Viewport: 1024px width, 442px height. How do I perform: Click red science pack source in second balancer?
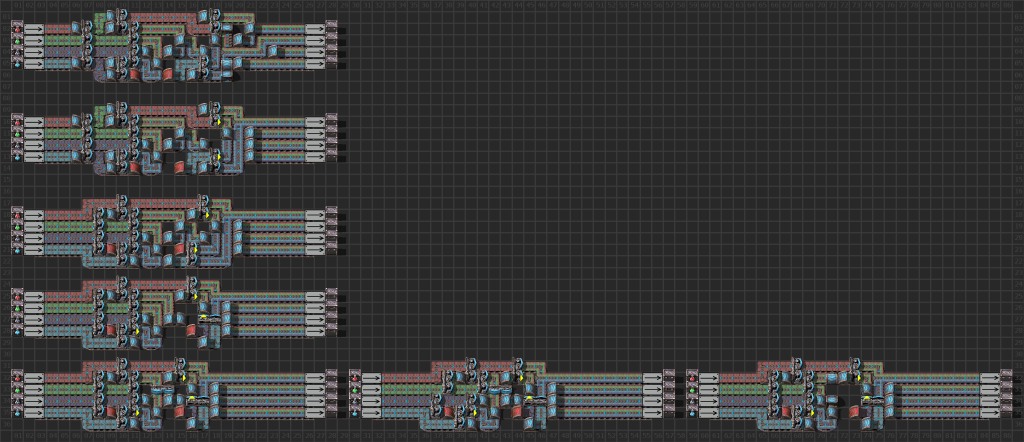point(18,122)
